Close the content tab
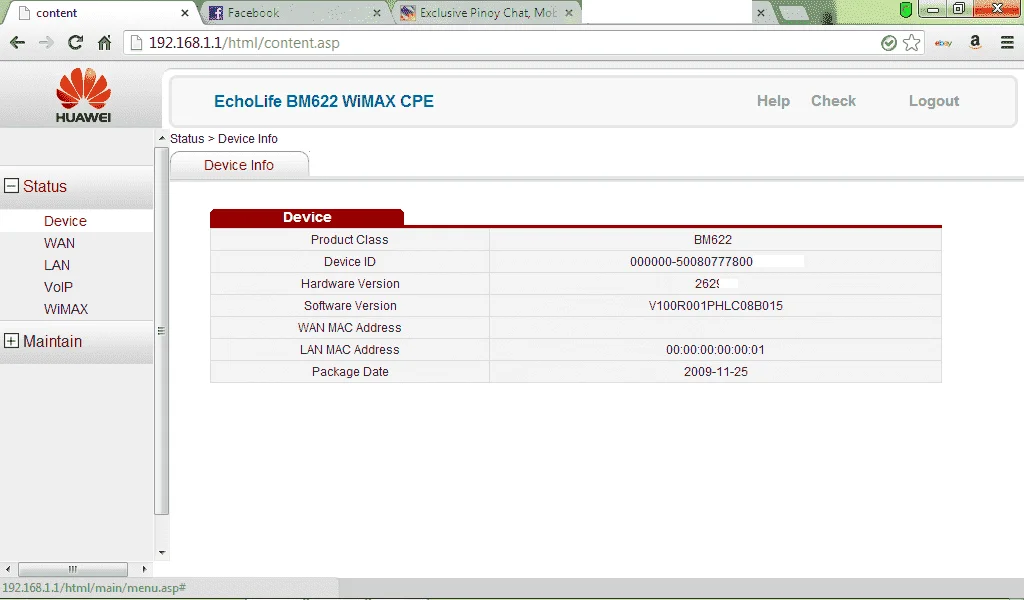 tap(185, 12)
